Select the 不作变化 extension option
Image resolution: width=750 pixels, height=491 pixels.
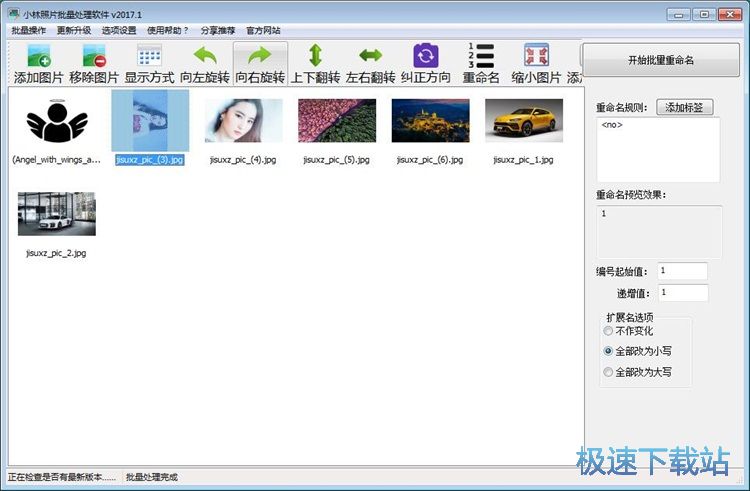607,330
